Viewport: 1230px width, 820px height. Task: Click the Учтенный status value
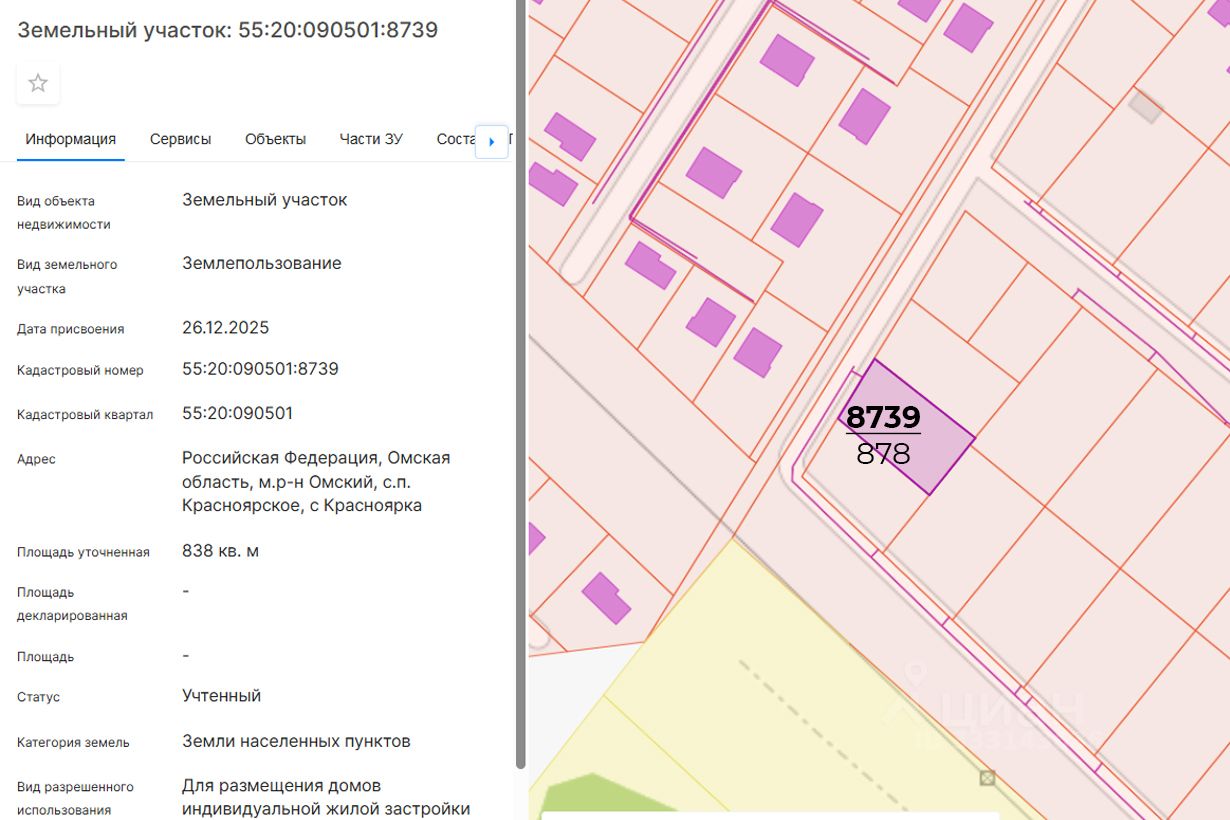[221, 696]
